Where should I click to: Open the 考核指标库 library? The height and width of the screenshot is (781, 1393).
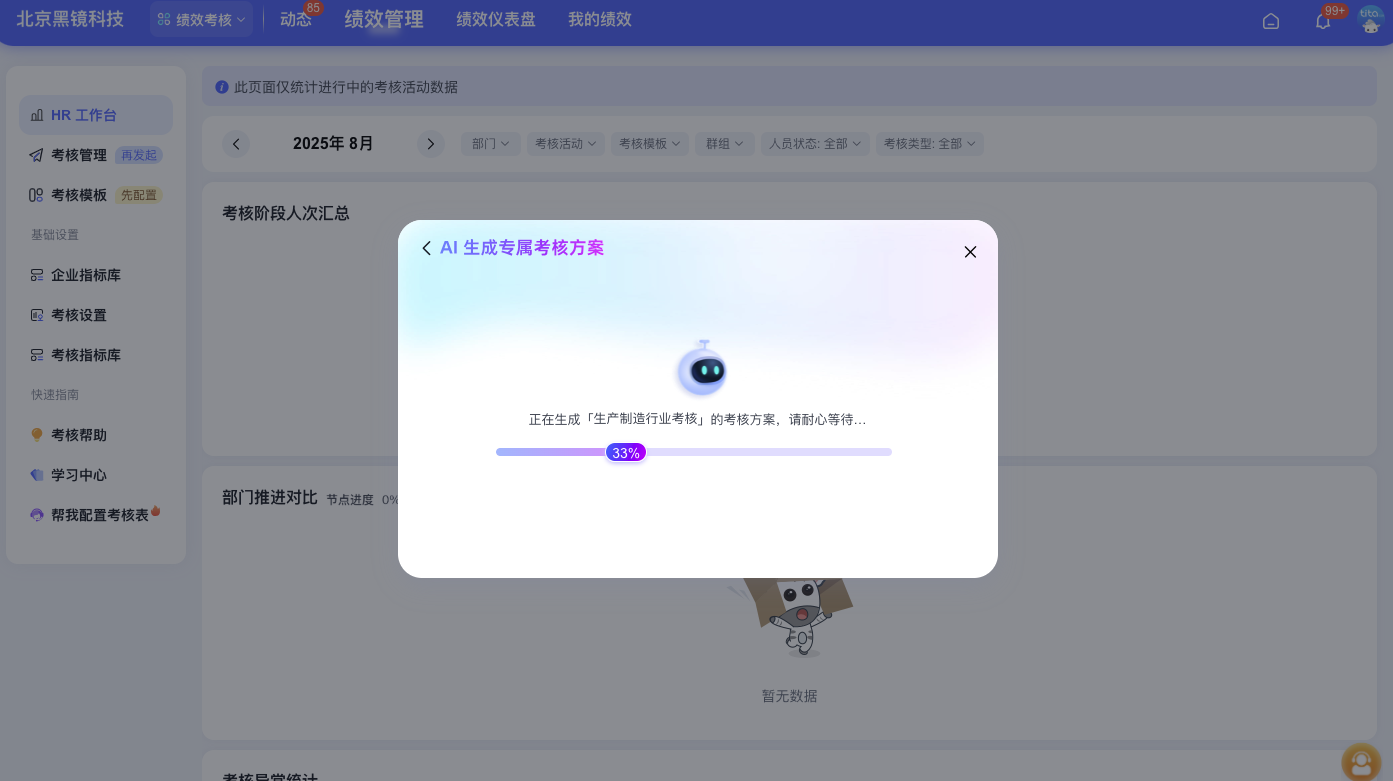85,355
